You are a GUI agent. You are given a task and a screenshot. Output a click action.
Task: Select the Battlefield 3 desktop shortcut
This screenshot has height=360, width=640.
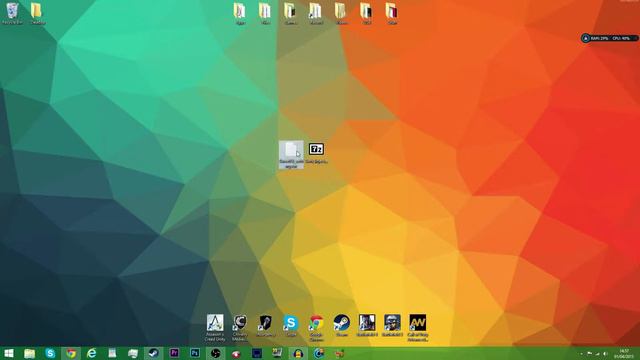click(392, 325)
